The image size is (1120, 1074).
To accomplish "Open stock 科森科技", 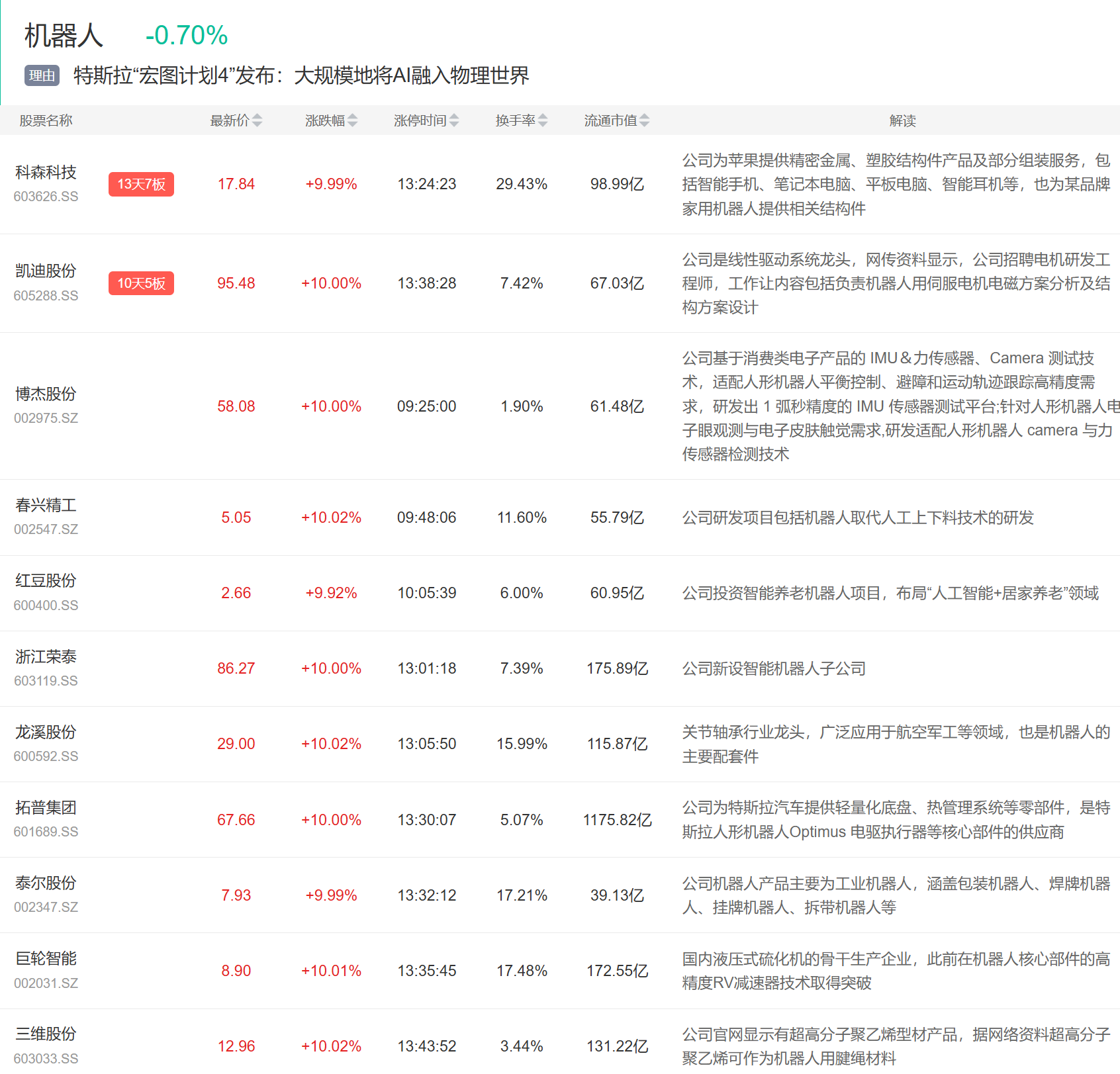I will click(x=46, y=172).
